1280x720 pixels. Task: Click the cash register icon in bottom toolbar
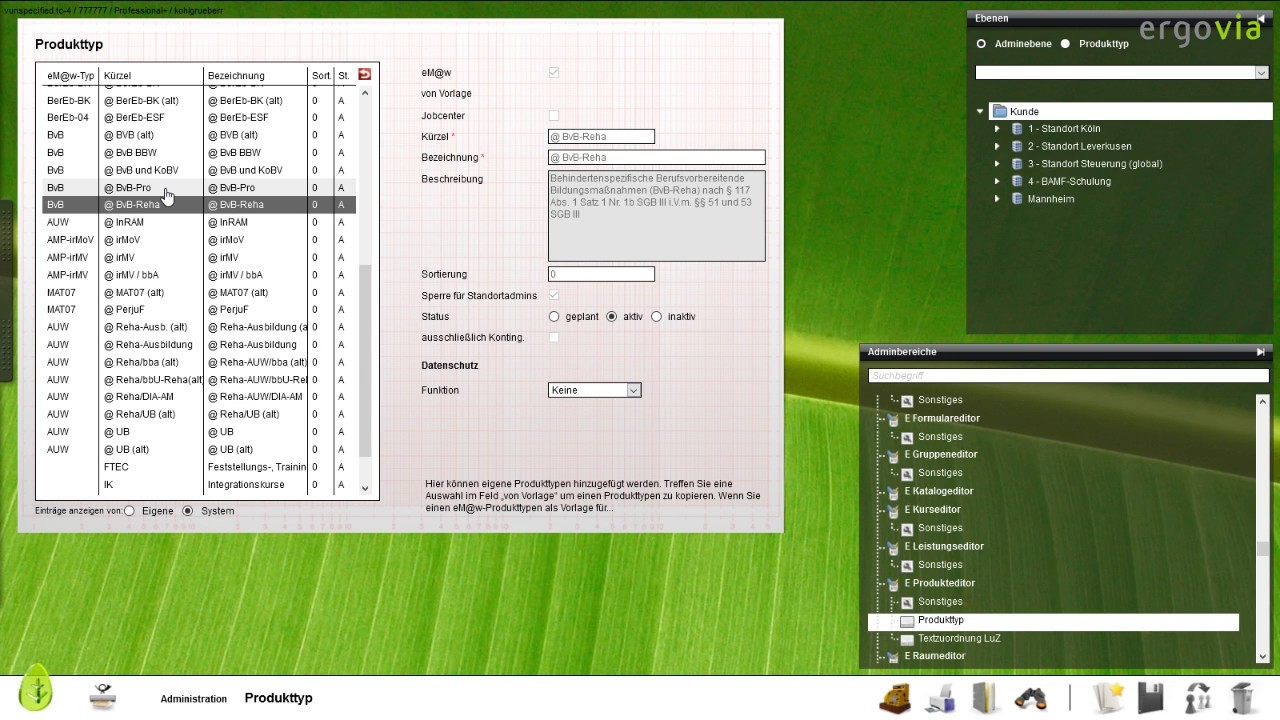(x=894, y=697)
